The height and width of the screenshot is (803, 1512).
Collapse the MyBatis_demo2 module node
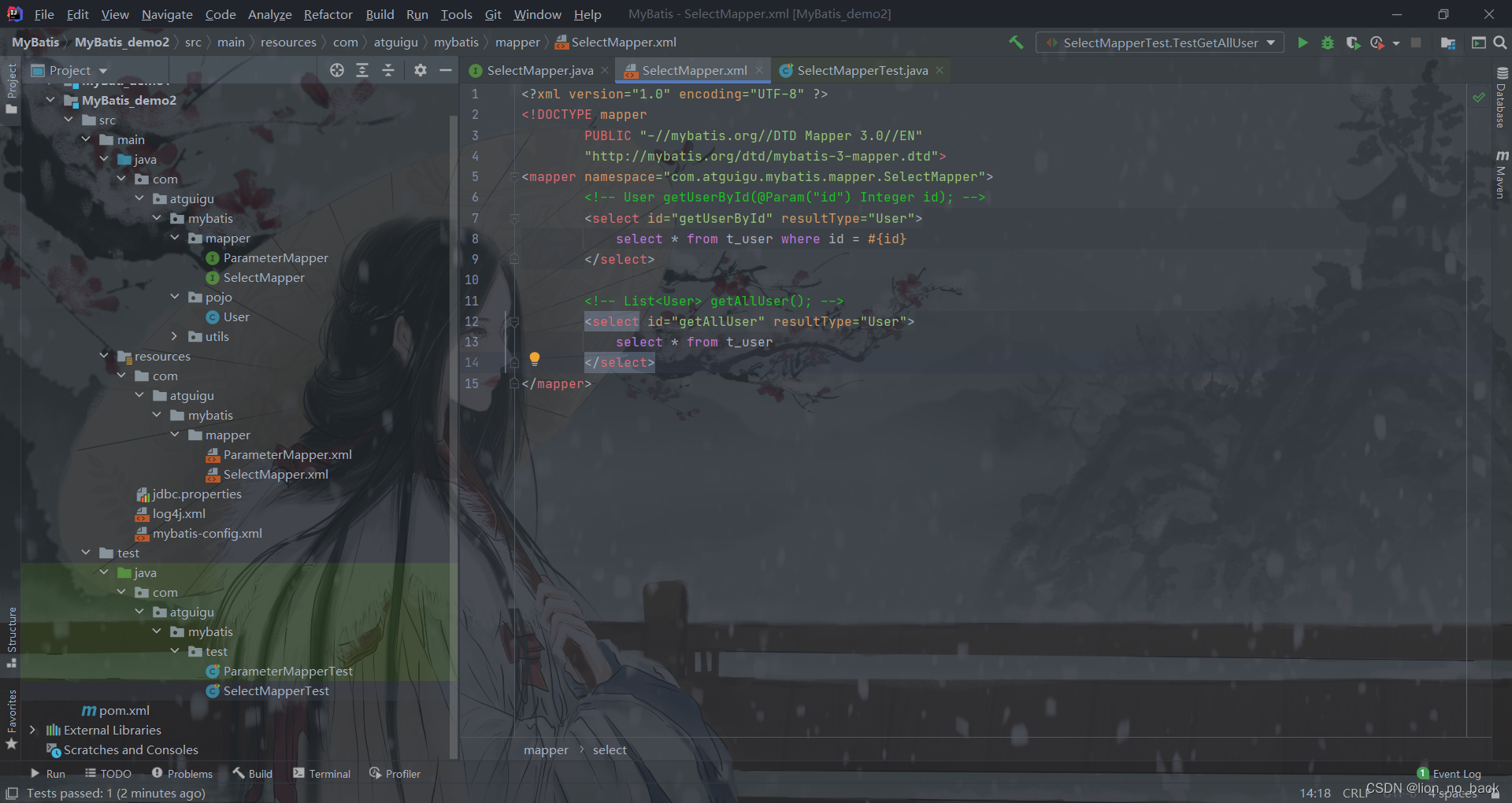(x=50, y=100)
